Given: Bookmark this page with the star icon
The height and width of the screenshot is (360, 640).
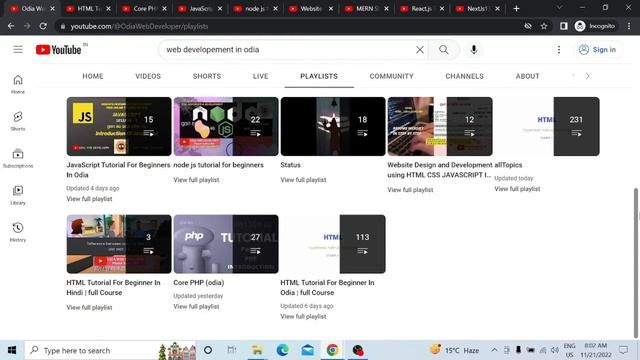Looking at the screenshot, I should (x=544, y=26).
